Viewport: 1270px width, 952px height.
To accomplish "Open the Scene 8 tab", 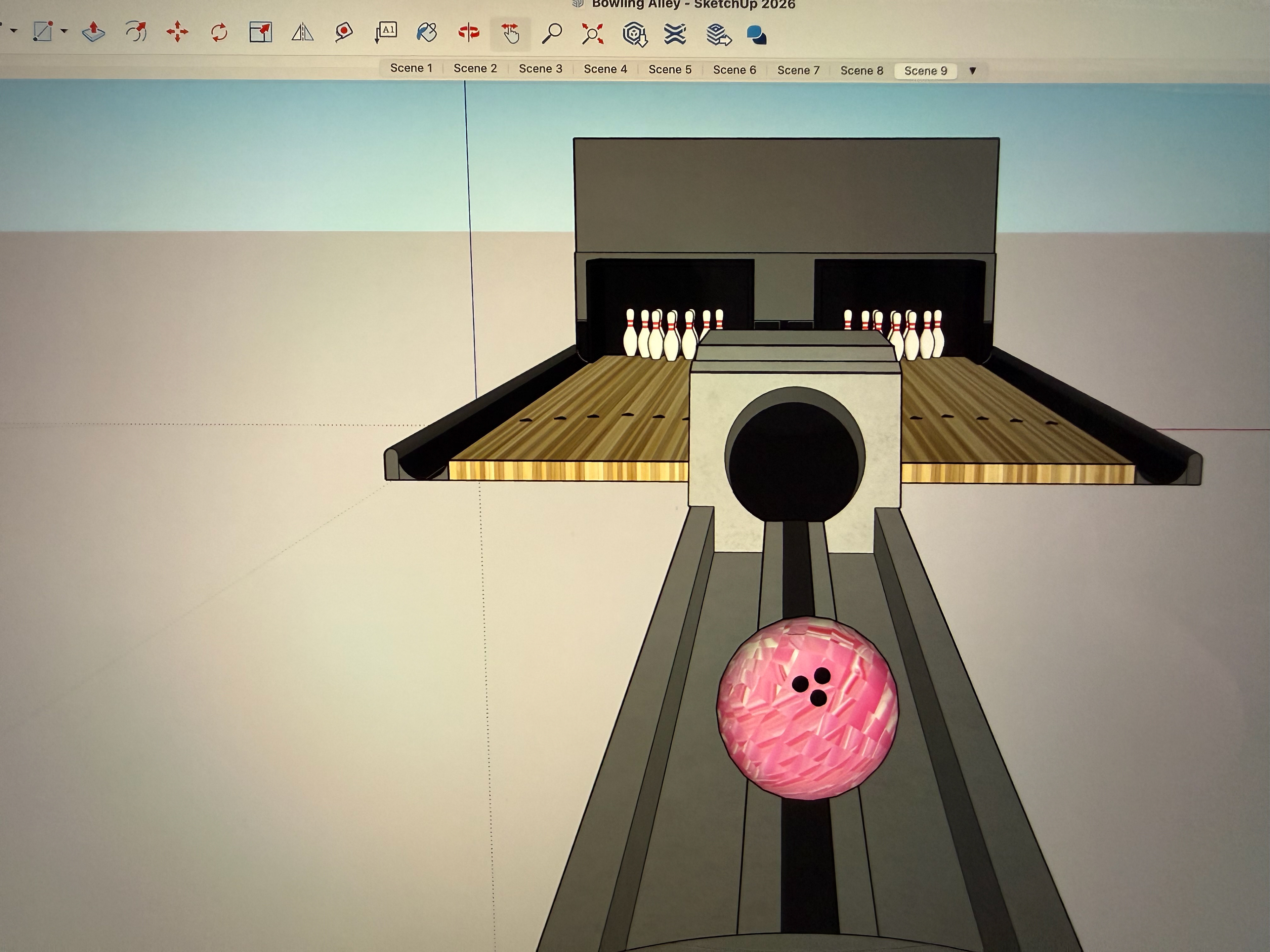I will pyautogui.click(x=861, y=71).
